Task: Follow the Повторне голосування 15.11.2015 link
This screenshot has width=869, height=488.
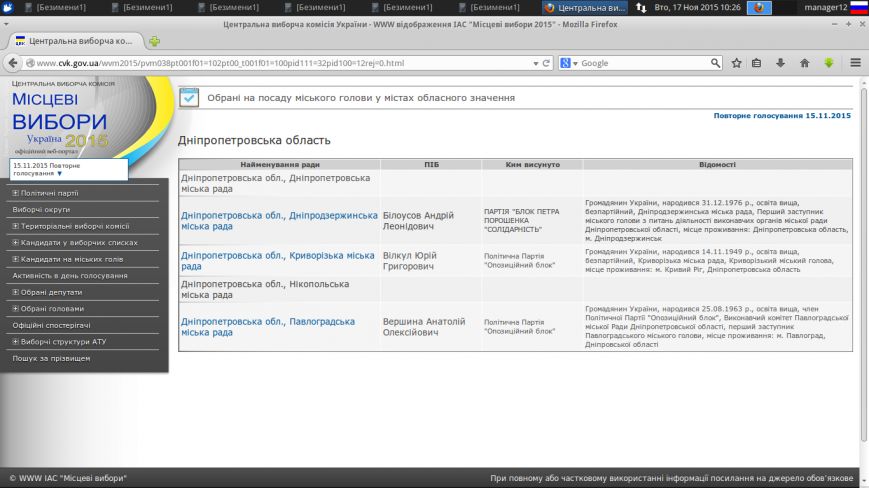Action: coord(782,116)
